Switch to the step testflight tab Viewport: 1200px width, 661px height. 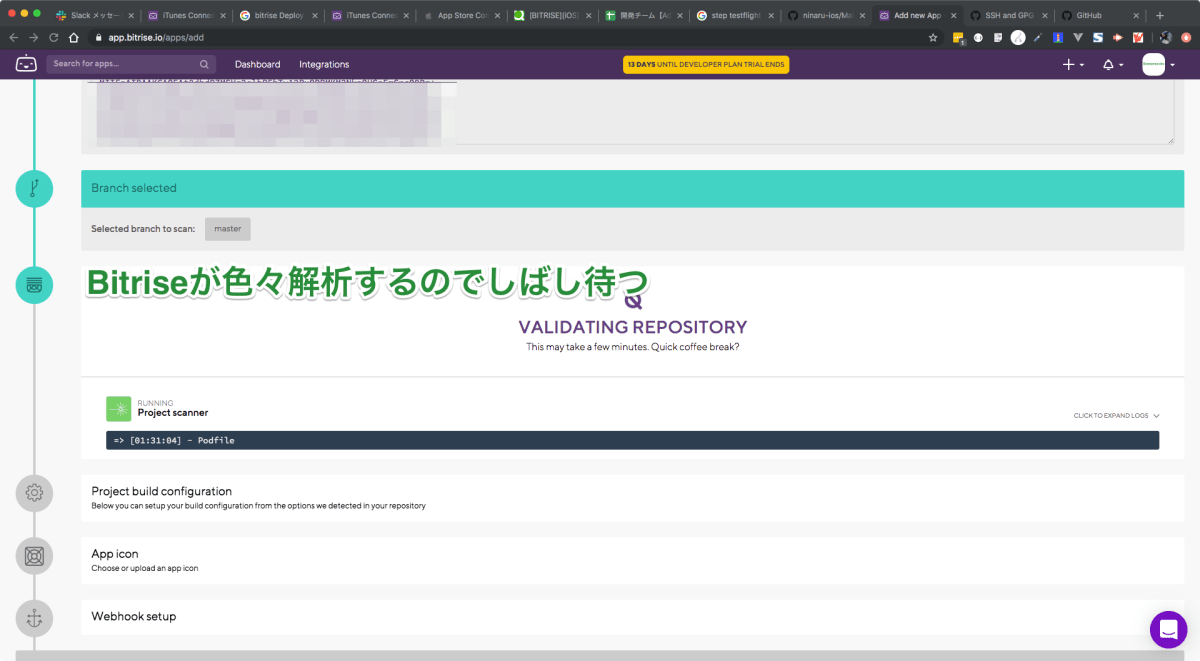click(733, 15)
